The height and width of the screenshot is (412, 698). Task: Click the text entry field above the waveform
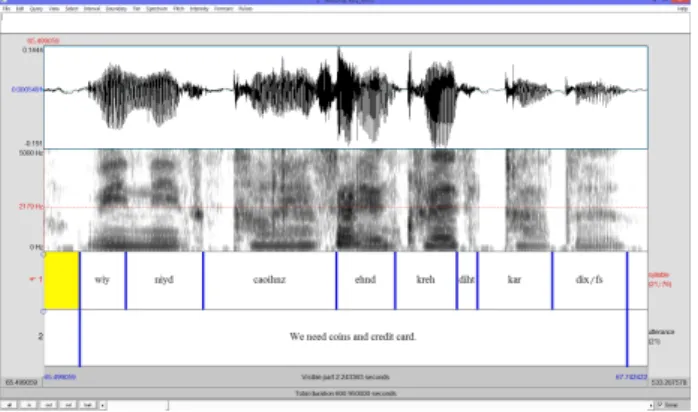click(345, 23)
